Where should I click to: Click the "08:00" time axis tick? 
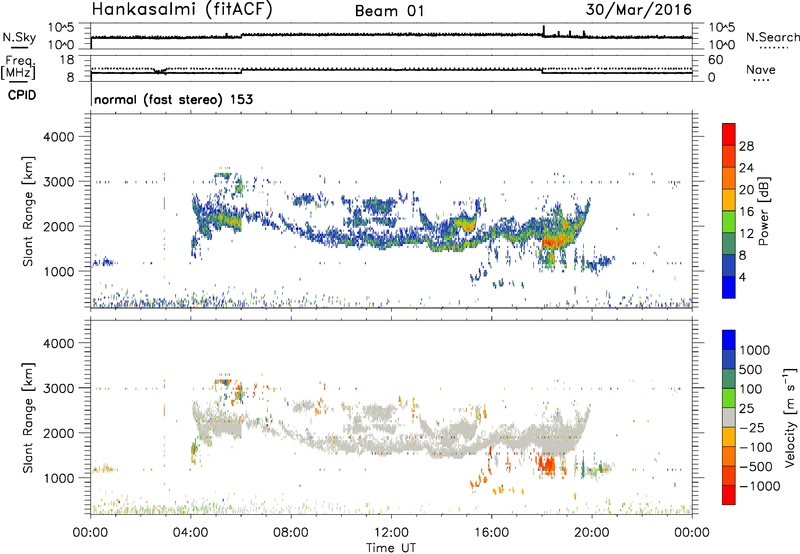point(291,533)
